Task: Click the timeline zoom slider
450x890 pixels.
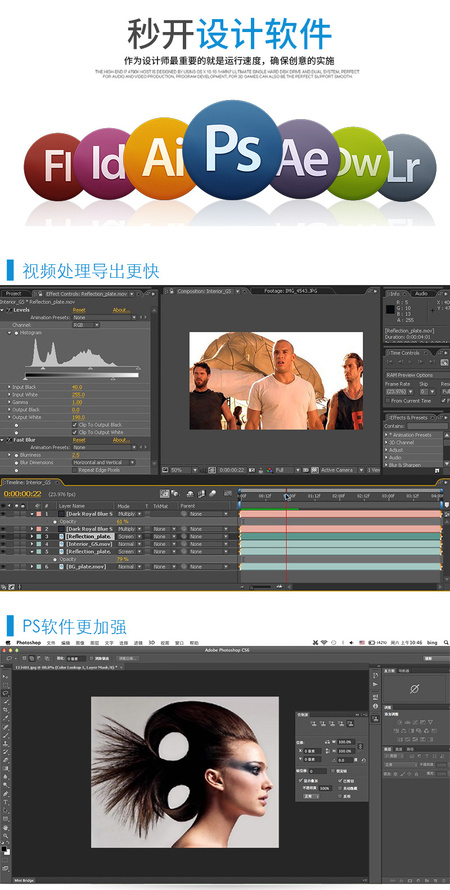Action: point(260,586)
